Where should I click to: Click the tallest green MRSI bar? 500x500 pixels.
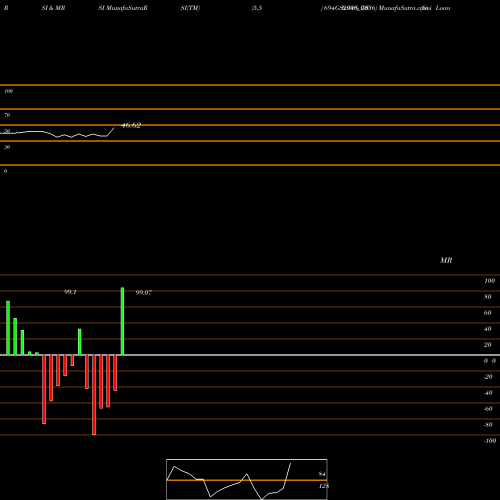(122, 321)
